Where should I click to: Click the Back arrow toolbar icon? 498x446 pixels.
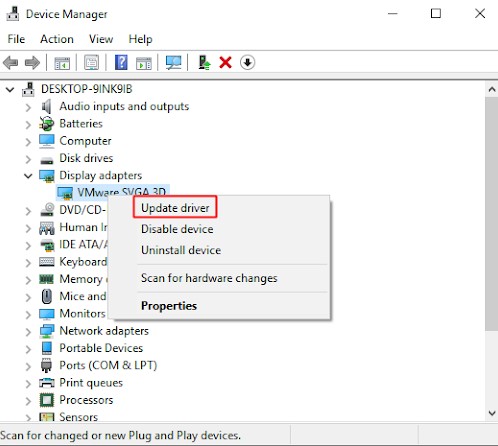[10, 62]
